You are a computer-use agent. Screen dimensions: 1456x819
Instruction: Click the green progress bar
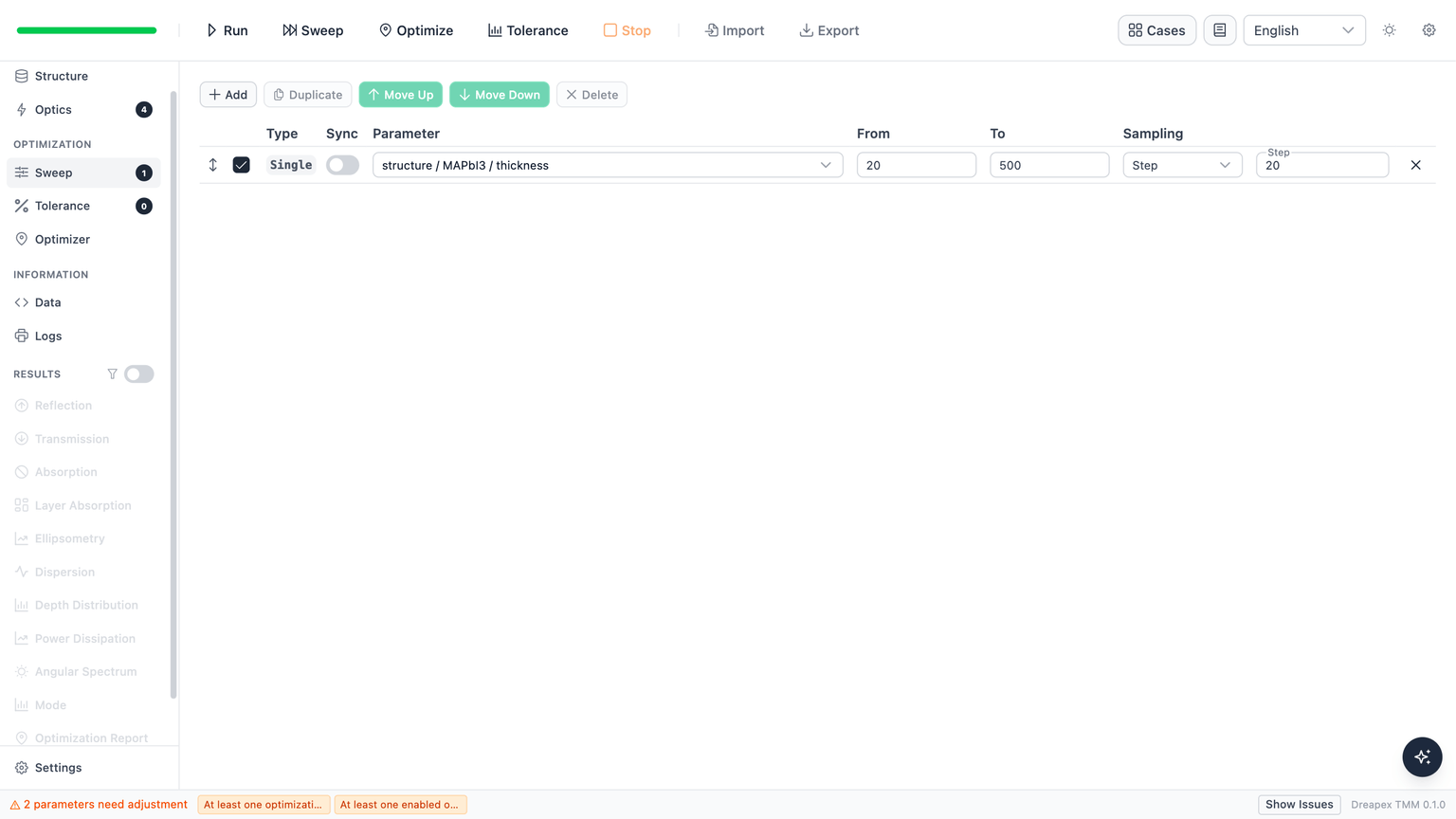(x=86, y=30)
